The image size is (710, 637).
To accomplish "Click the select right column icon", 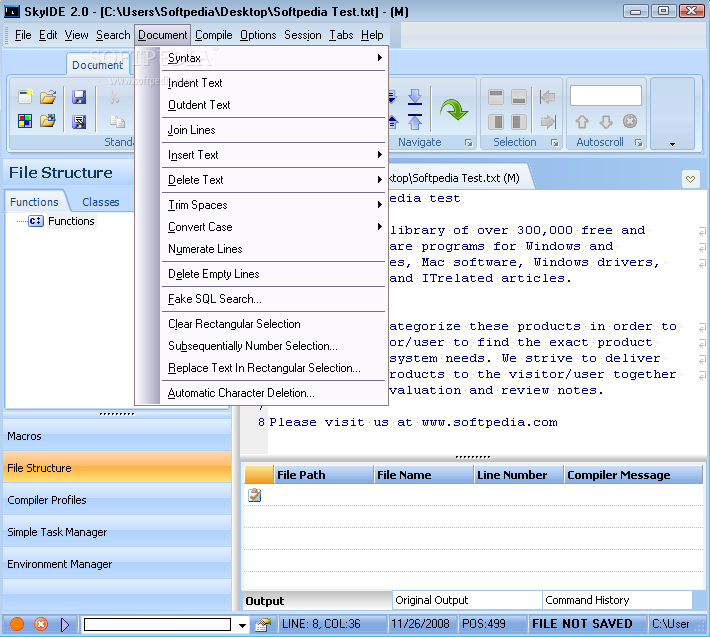I will tap(518, 121).
